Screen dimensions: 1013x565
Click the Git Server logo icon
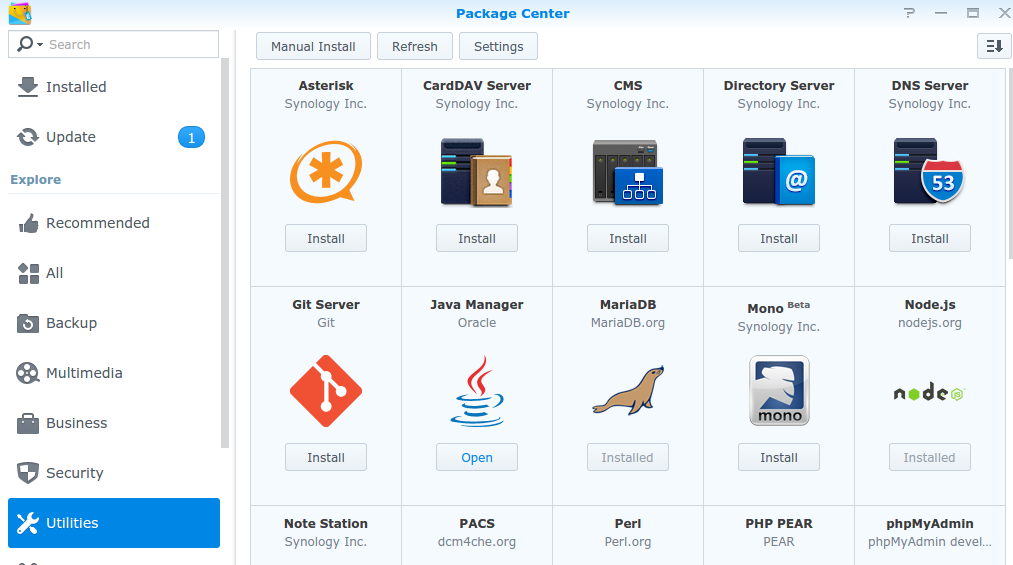(326, 391)
